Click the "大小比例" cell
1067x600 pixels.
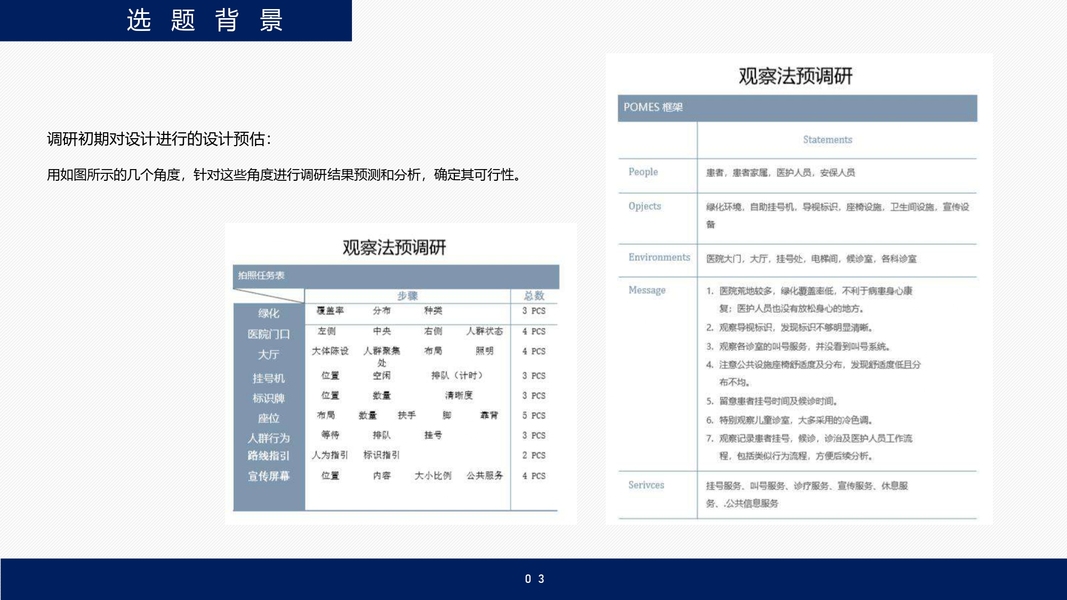pos(433,476)
